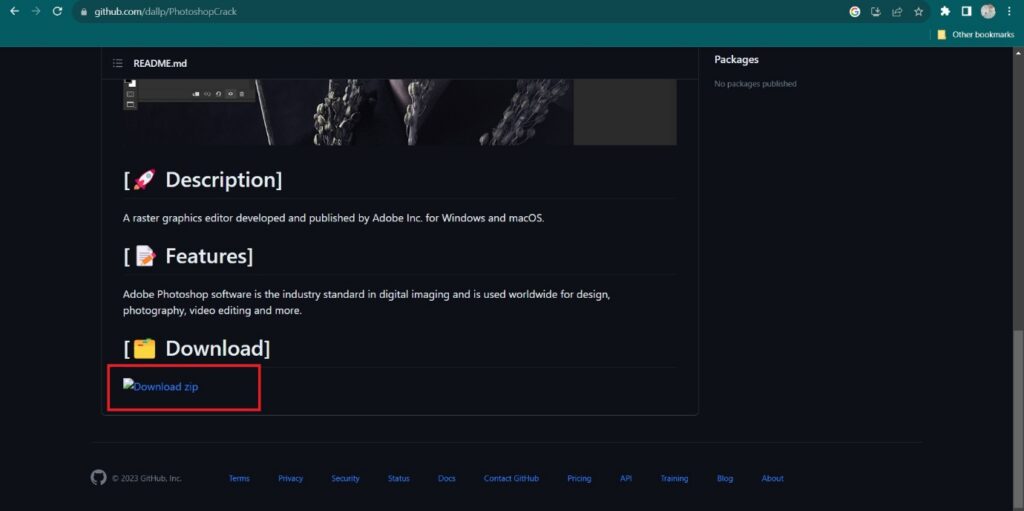Image resolution: width=1024 pixels, height=511 pixels.
Task: Expand the Other bookmarks folder
Action: tap(968, 34)
